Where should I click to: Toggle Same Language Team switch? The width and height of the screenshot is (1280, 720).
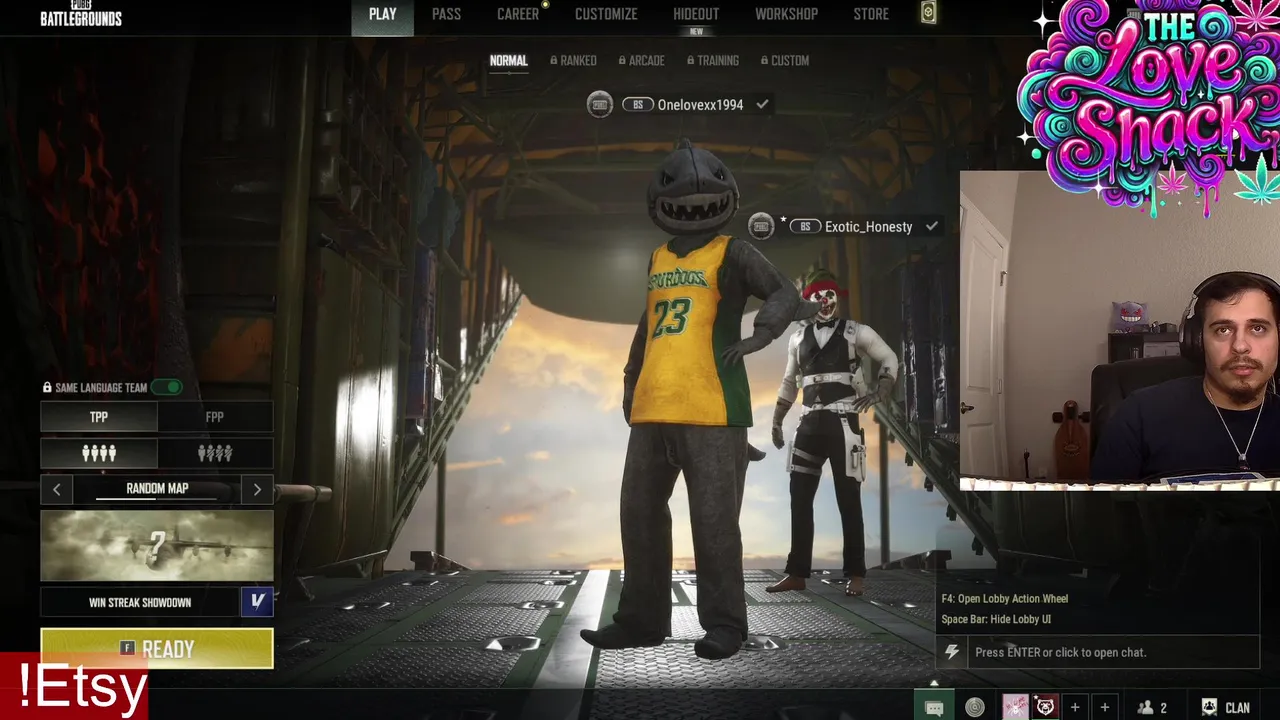click(x=167, y=387)
